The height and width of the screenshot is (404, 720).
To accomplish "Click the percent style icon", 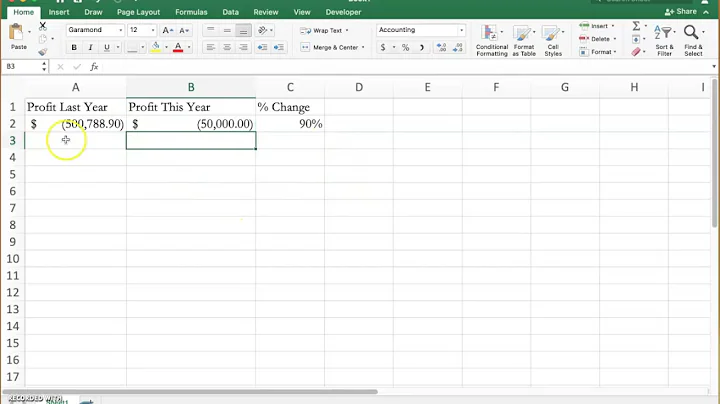I will 405,47.
